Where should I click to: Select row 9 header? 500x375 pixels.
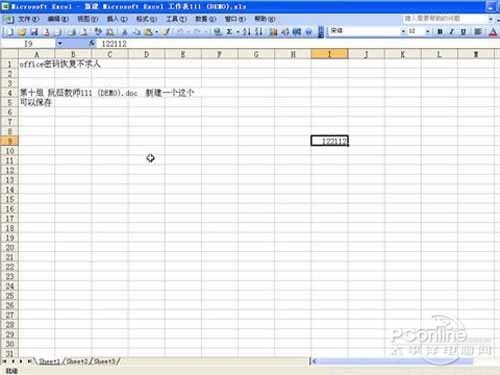pos(9,141)
